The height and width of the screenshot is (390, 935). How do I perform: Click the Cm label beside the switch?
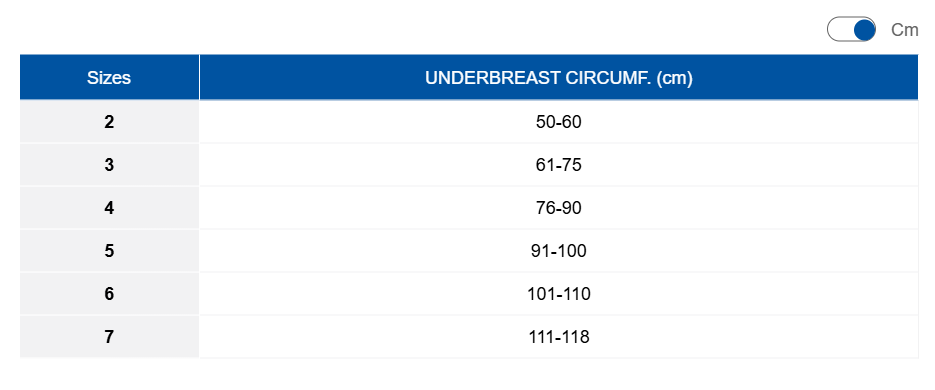(x=905, y=30)
